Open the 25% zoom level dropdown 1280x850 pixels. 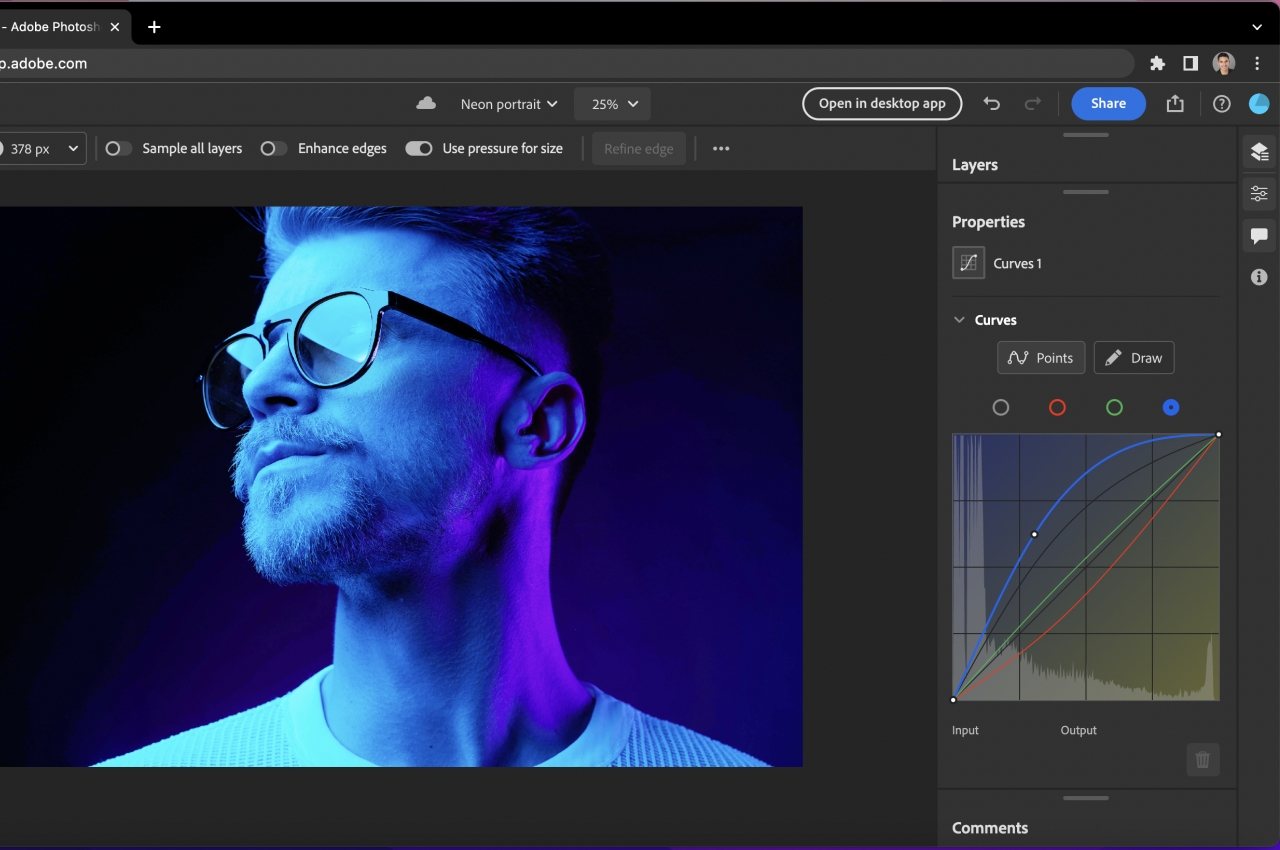(613, 104)
